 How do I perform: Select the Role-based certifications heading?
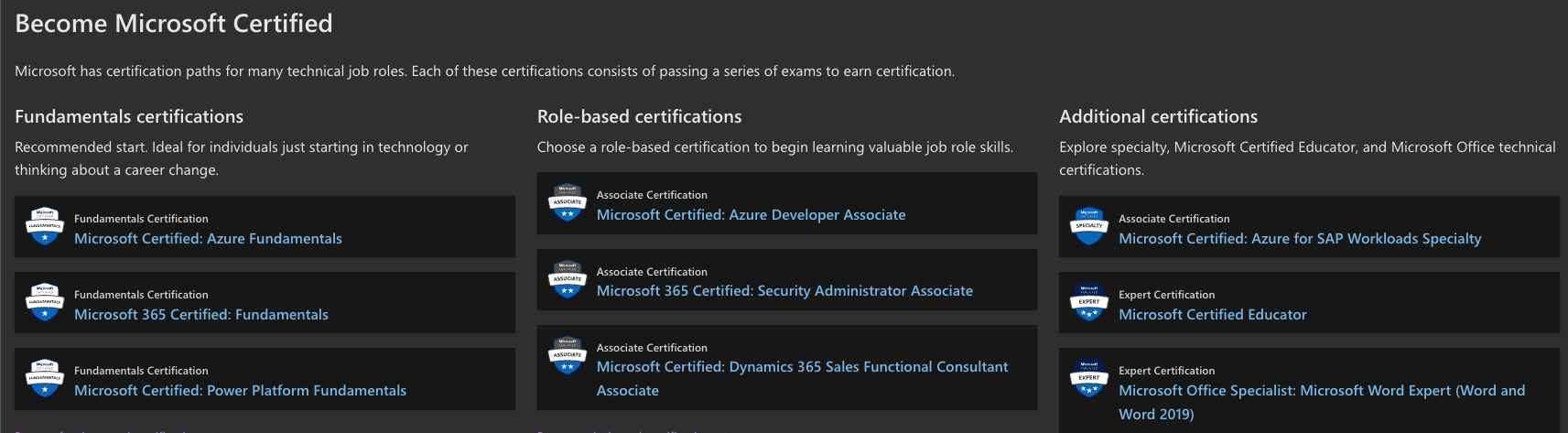(x=639, y=116)
